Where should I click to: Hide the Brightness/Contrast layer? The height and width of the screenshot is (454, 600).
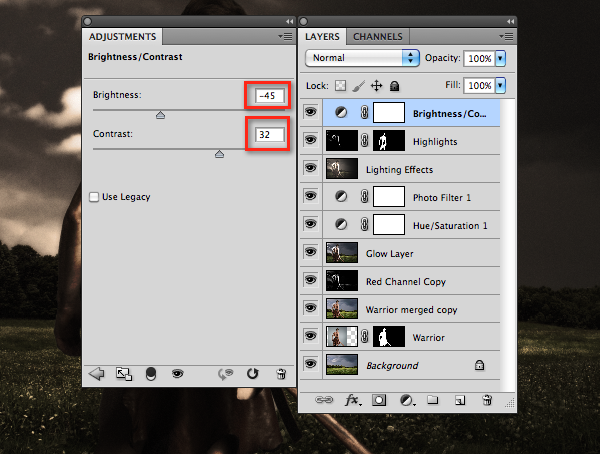(310, 112)
